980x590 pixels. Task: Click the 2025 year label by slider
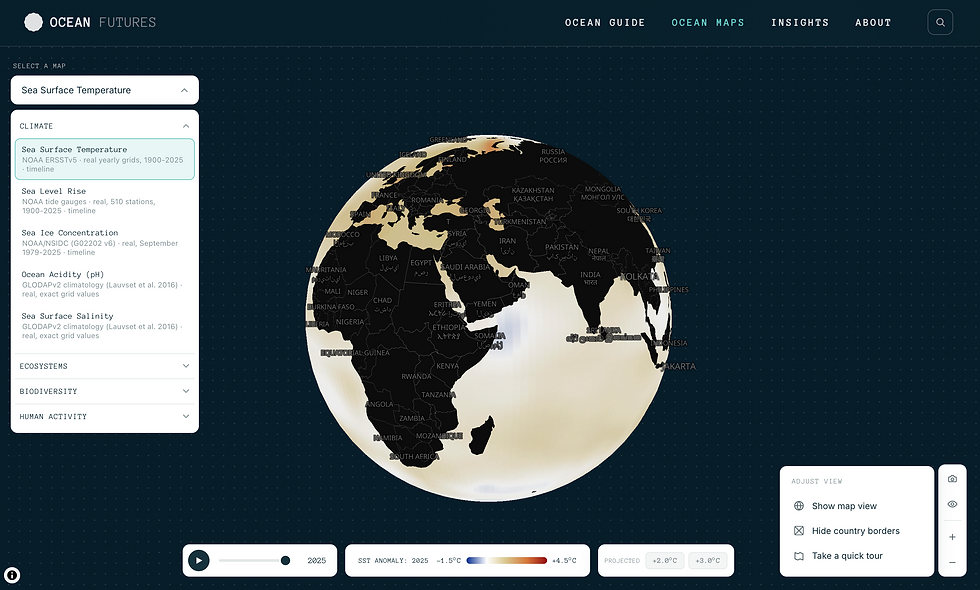[317, 561]
